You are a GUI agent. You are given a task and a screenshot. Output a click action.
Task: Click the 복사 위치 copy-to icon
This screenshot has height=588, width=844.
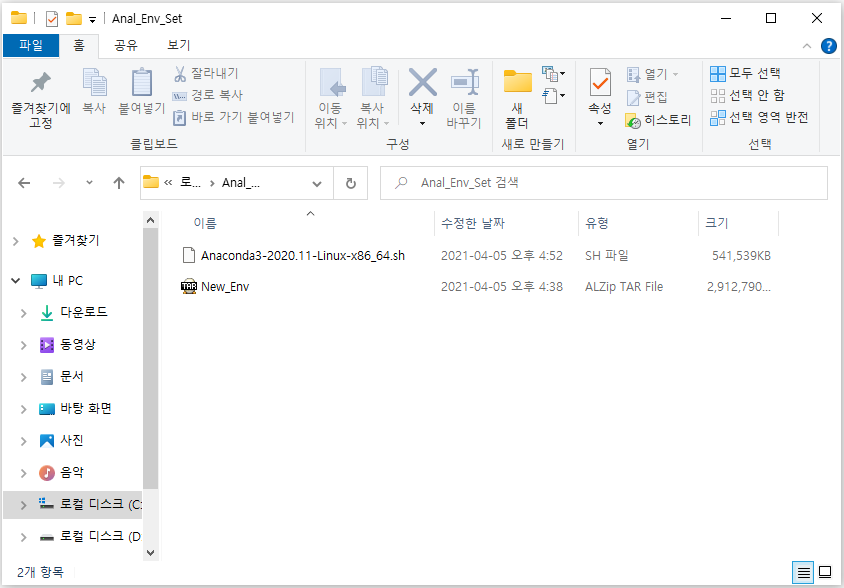coord(372,100)
